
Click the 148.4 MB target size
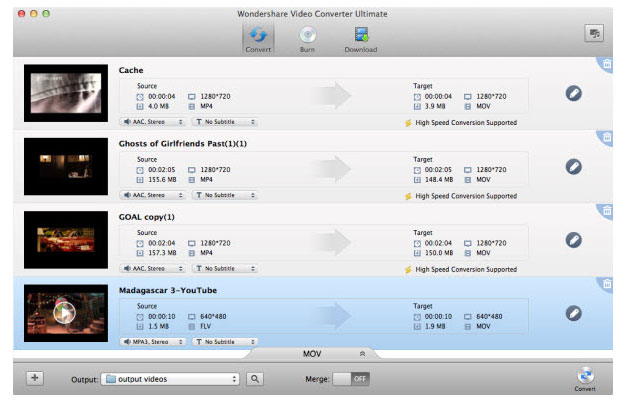coord(439,179)
